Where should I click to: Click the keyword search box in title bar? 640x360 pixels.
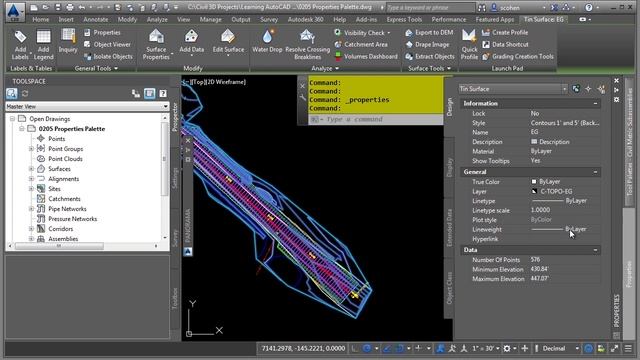[430, 8]
